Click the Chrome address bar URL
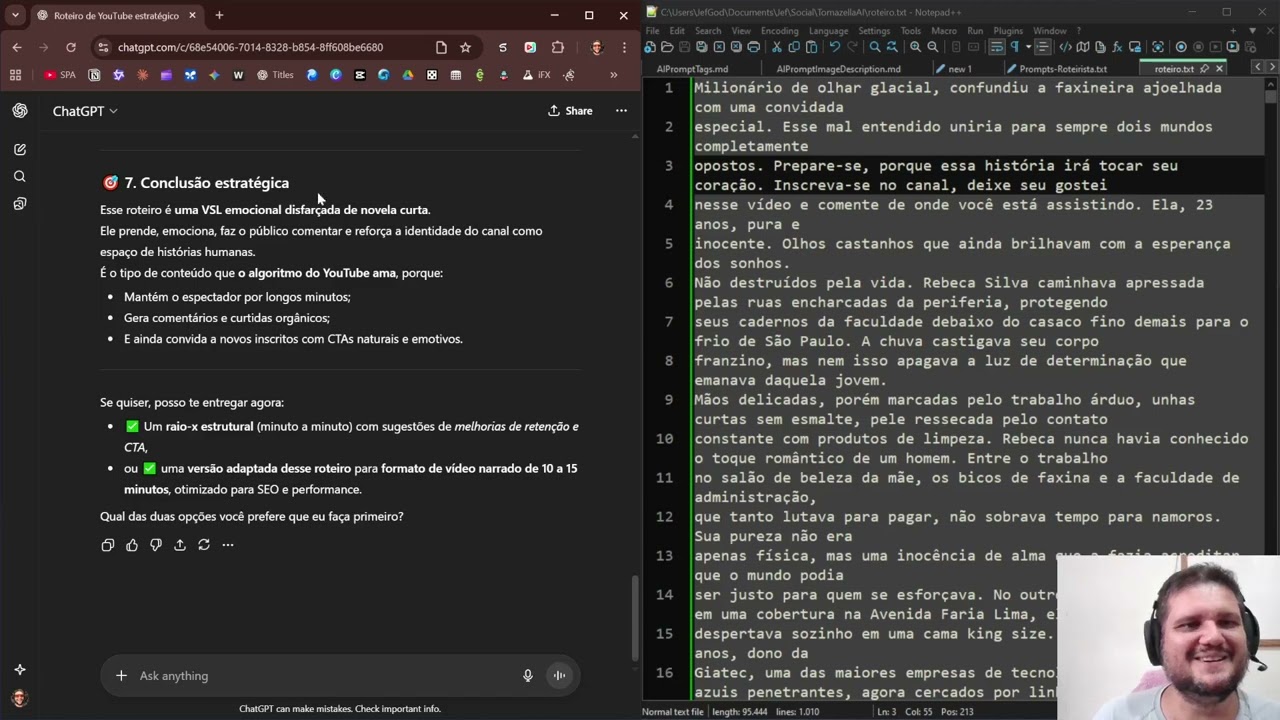This screenshot has width=1280, height=720. [250, 47]
